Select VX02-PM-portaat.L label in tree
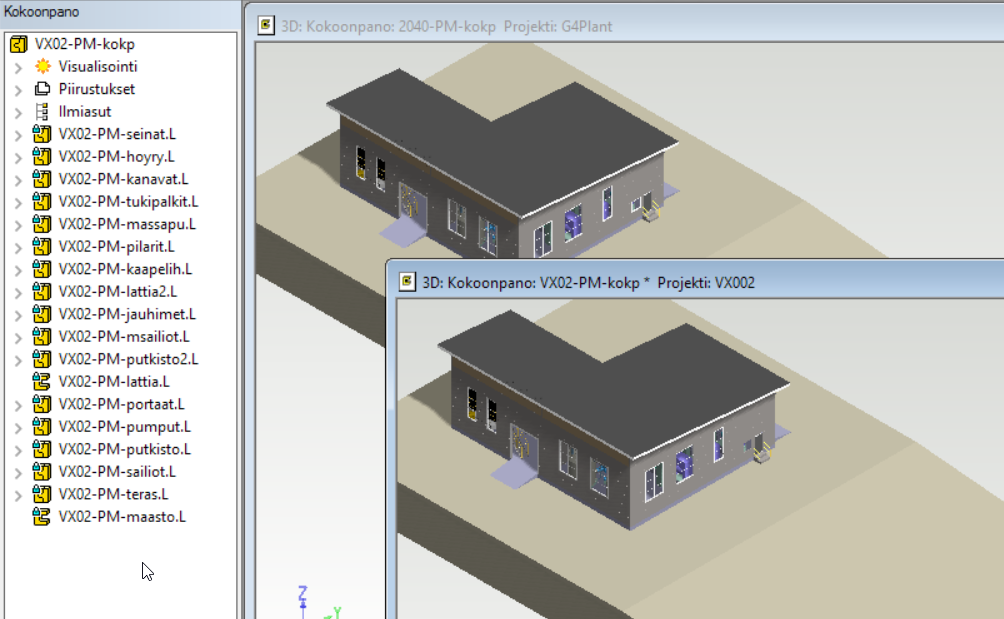 click(121, 404)
